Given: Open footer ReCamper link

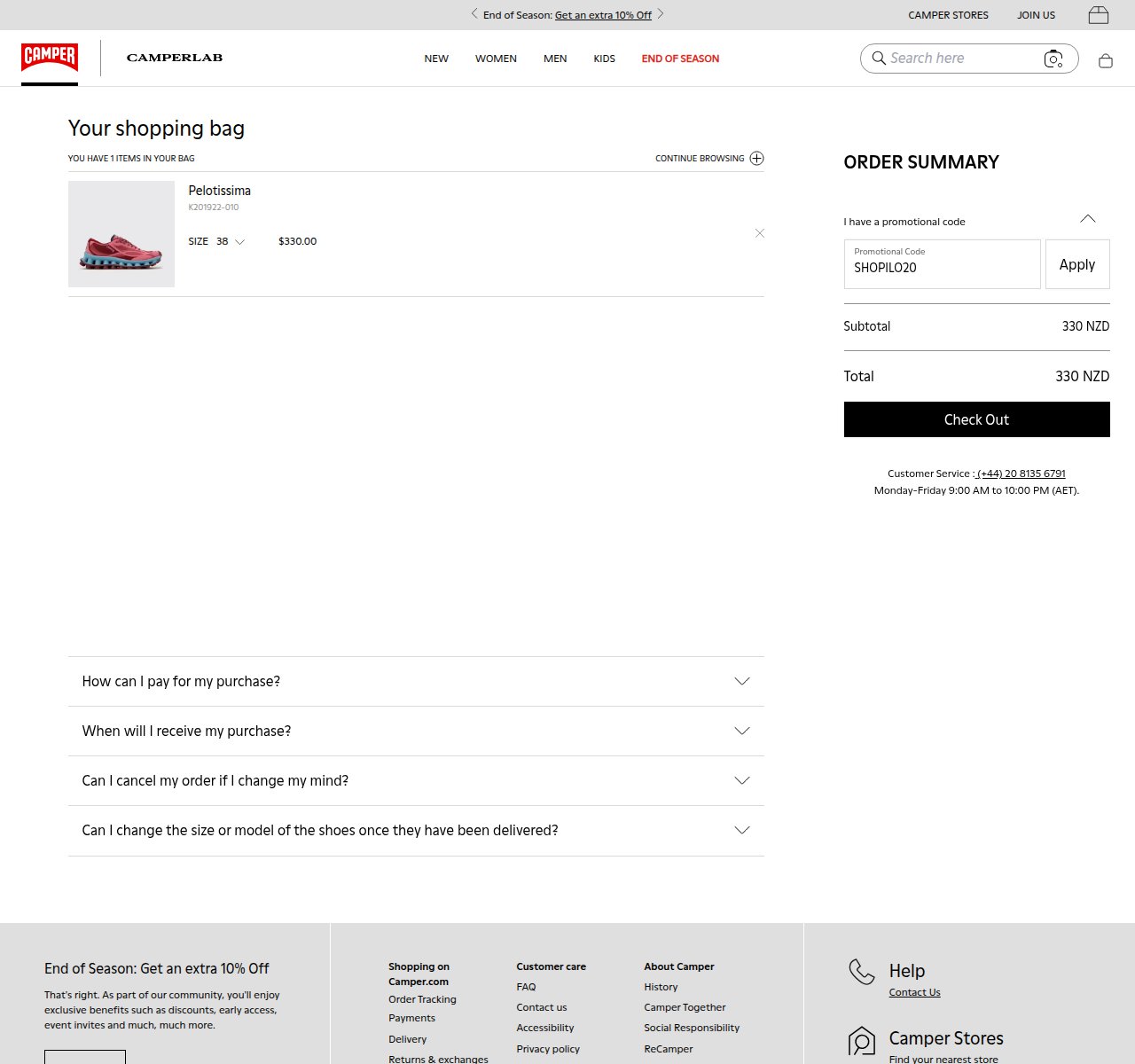Looking at the screenshot, I should [669, 1049].
